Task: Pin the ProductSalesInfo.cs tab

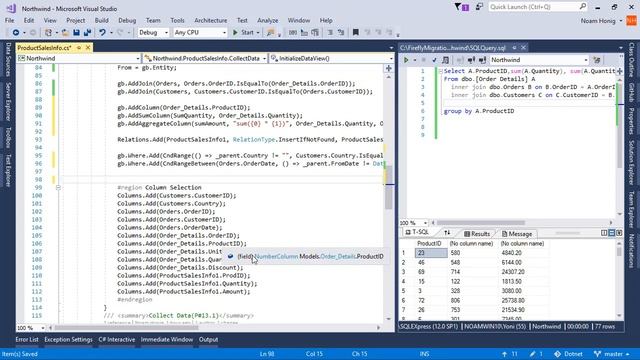Action: coord(79,48)
